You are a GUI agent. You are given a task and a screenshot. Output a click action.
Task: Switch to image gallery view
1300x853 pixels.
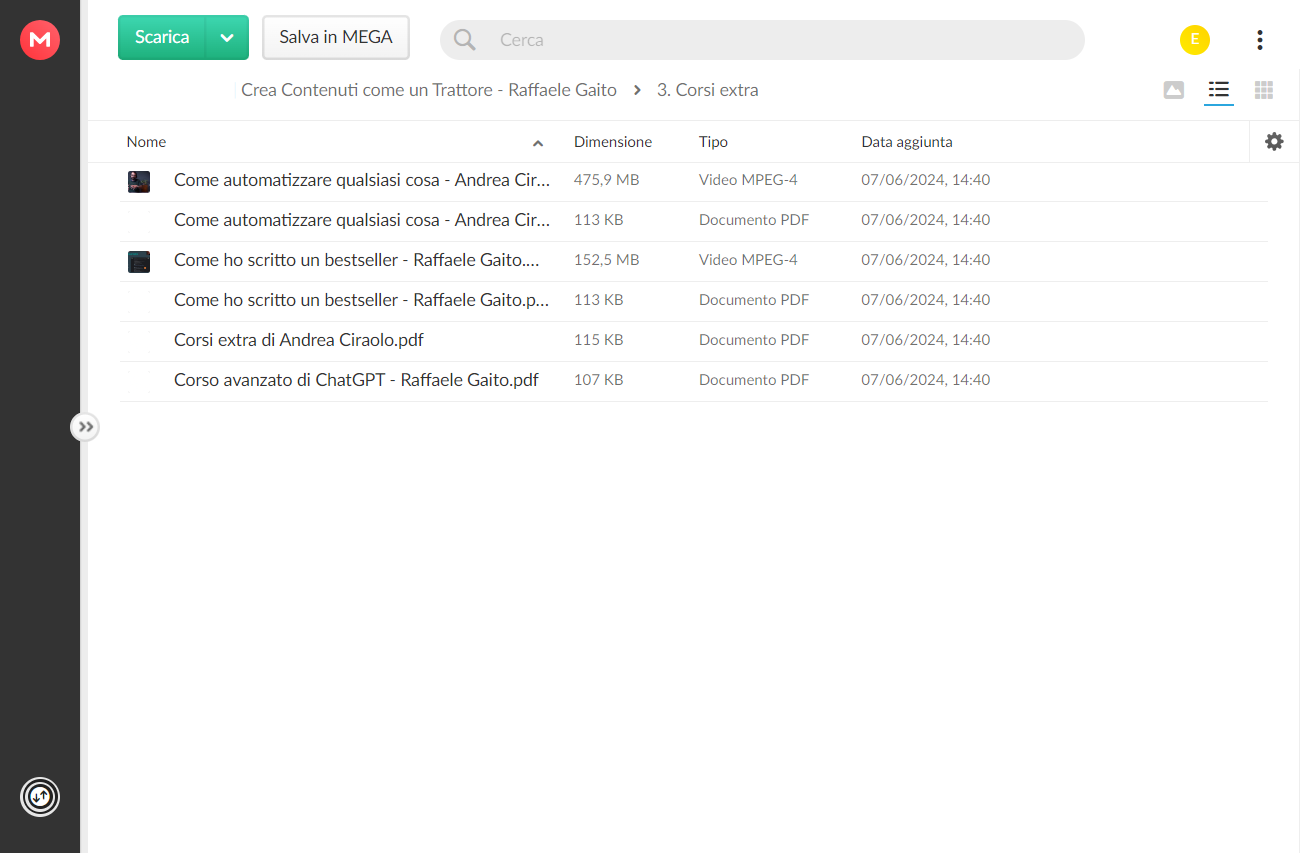[1174, 90]
